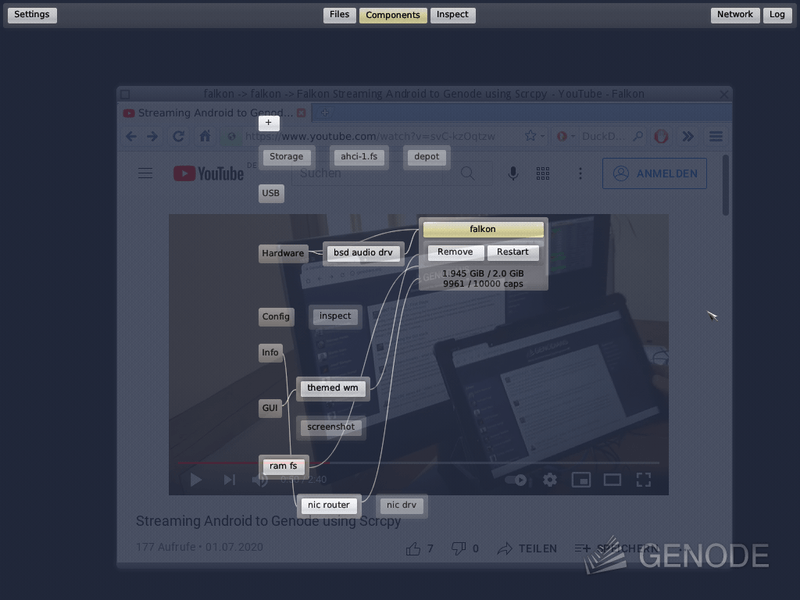Select the Info node
800x600 pixels.
coord(270,353)
